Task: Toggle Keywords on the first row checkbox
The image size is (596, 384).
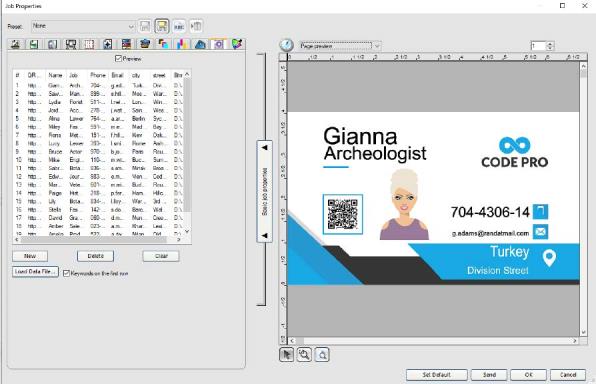Action: click(x=66, y=273)
